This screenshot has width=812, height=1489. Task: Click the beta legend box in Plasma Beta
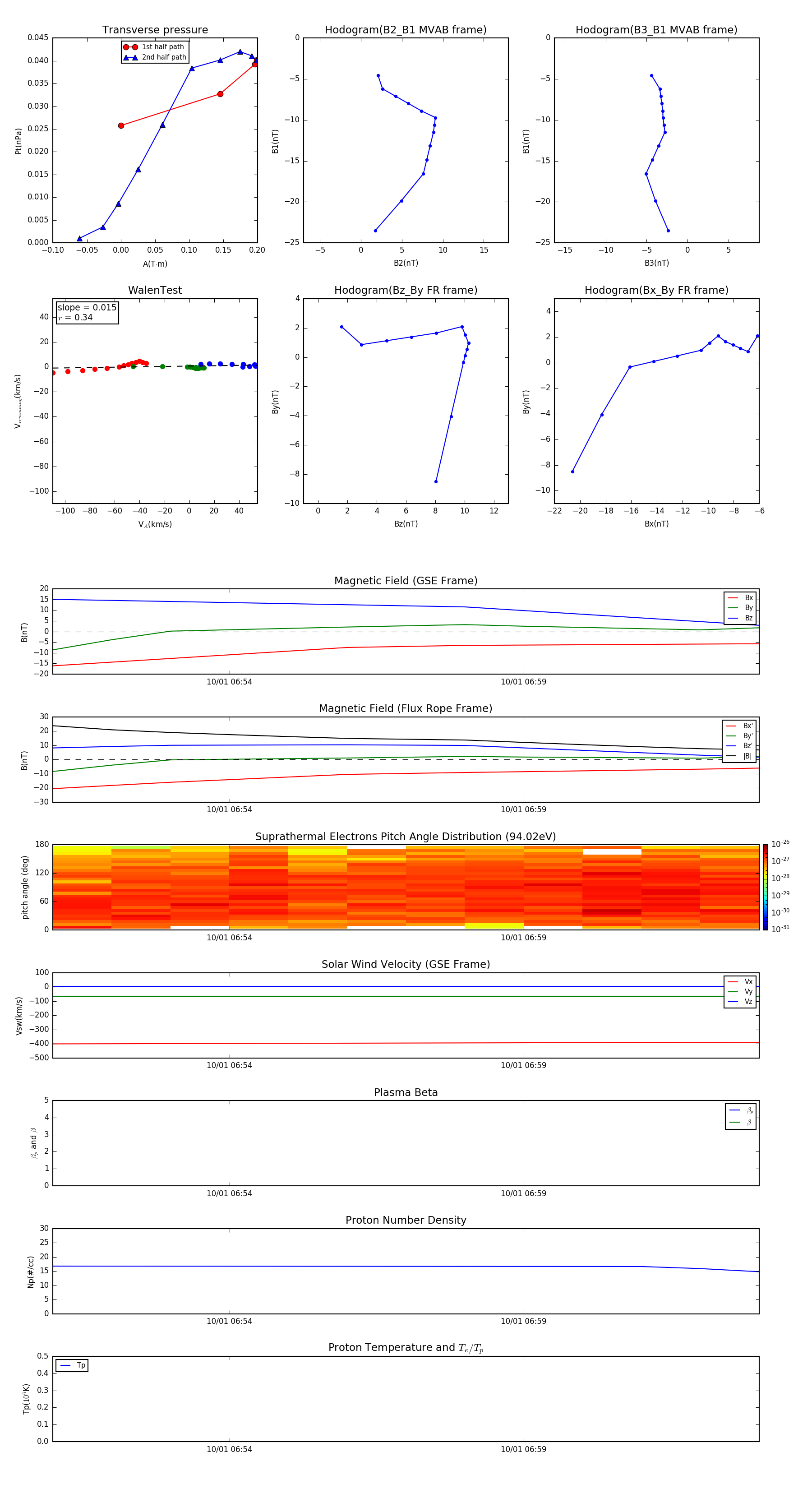[x=741, y=1117]
